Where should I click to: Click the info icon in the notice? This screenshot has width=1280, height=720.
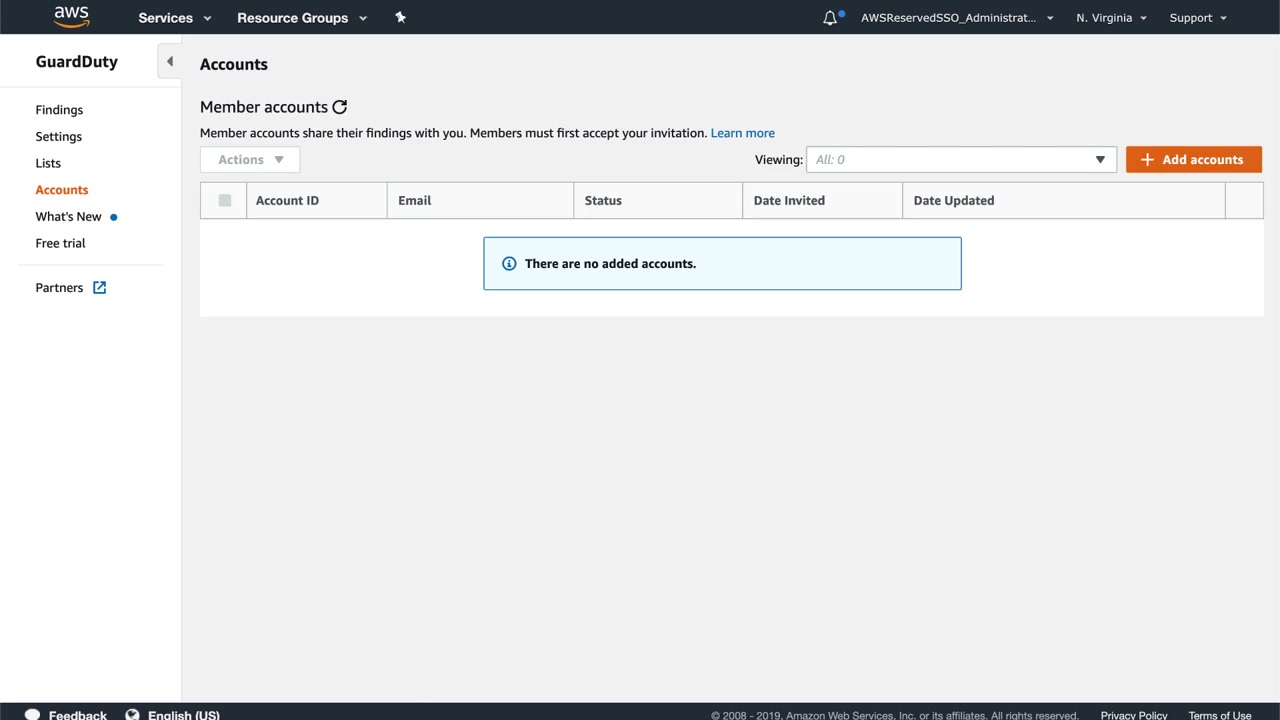[x=509, y=264]
